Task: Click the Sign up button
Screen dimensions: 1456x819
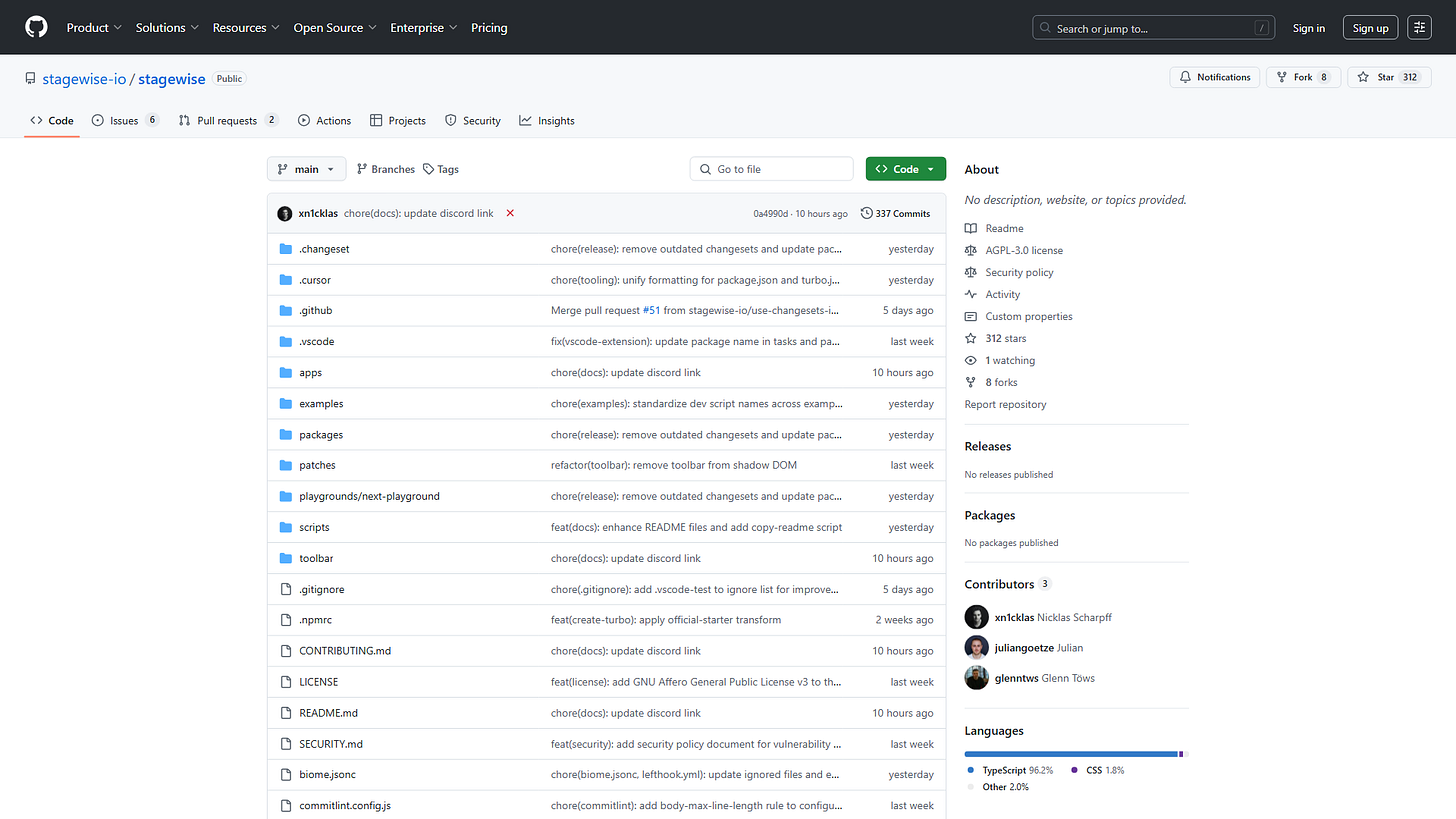Action: point(1370,28)
